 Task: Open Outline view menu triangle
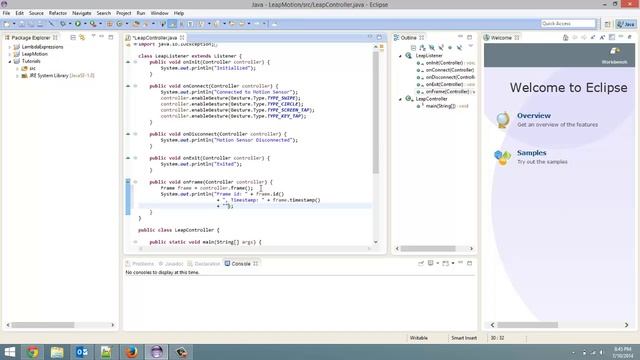470,47
